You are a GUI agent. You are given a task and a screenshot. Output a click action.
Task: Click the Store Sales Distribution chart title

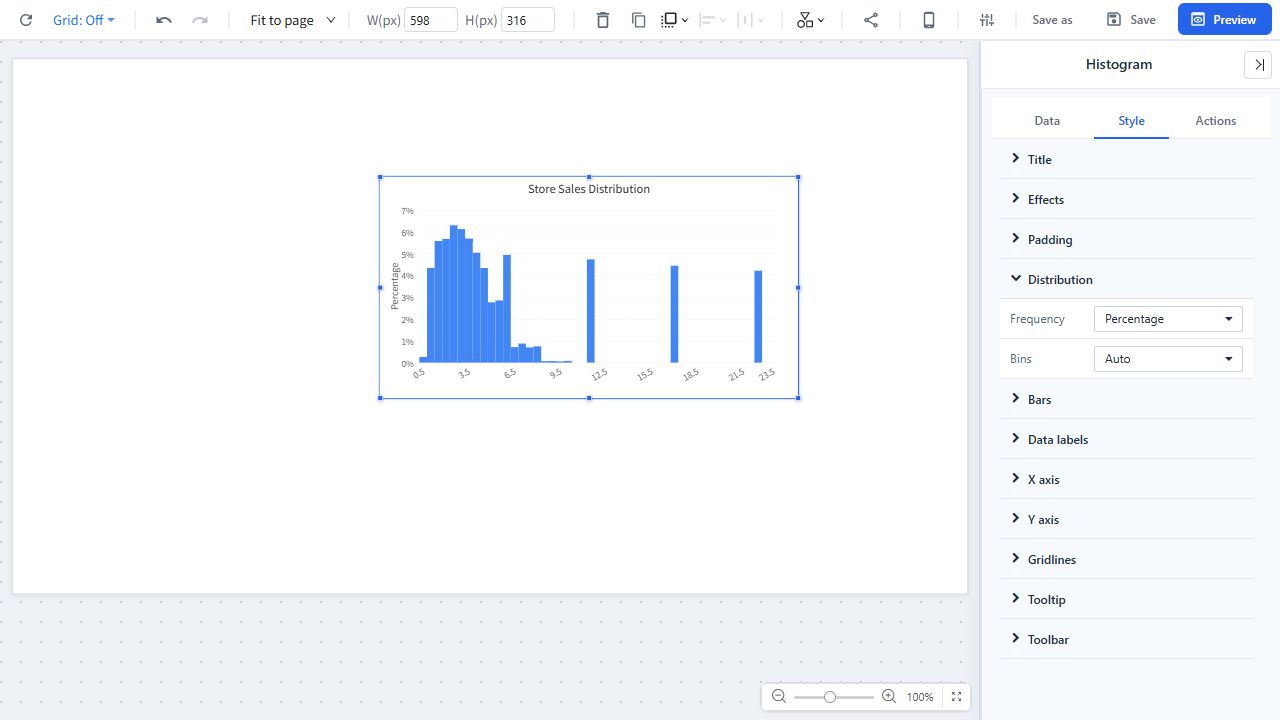tap(589, 189)
